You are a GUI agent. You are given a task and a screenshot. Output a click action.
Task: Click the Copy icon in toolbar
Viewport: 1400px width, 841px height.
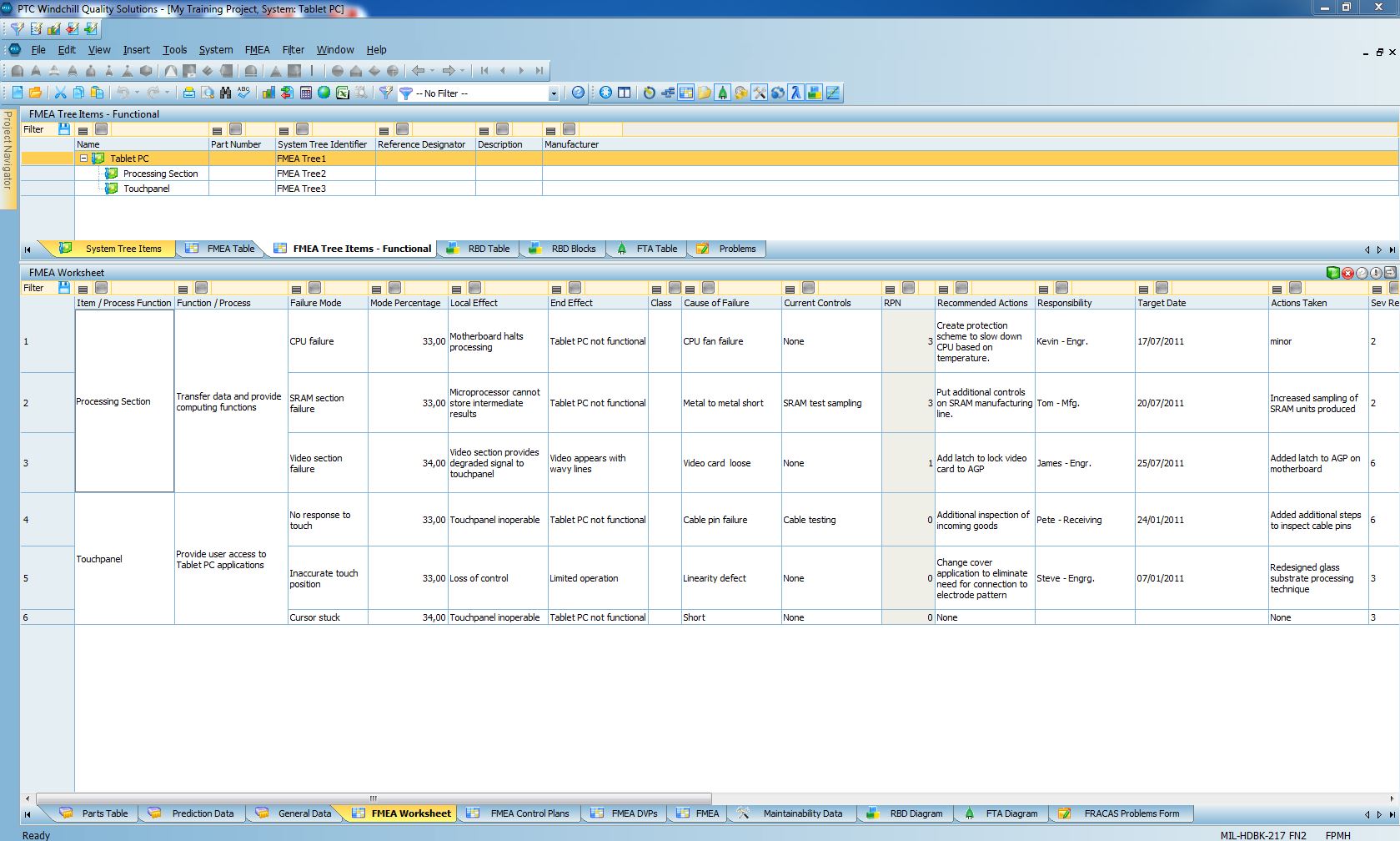[78, 93]
